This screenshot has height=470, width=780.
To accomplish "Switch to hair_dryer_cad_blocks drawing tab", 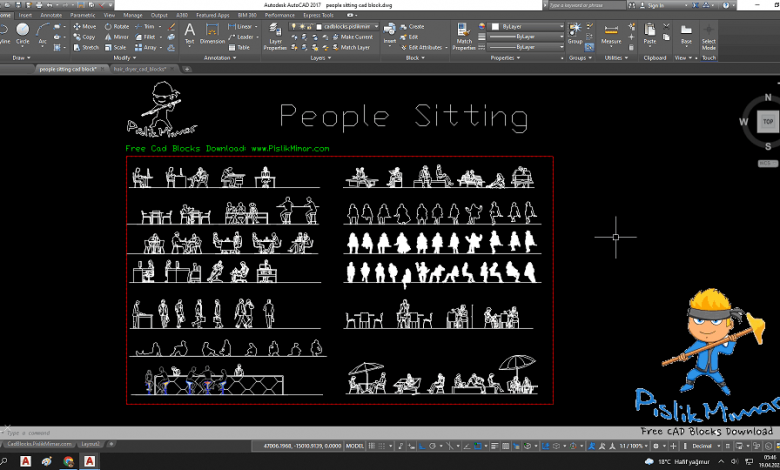I will point(140,69).
